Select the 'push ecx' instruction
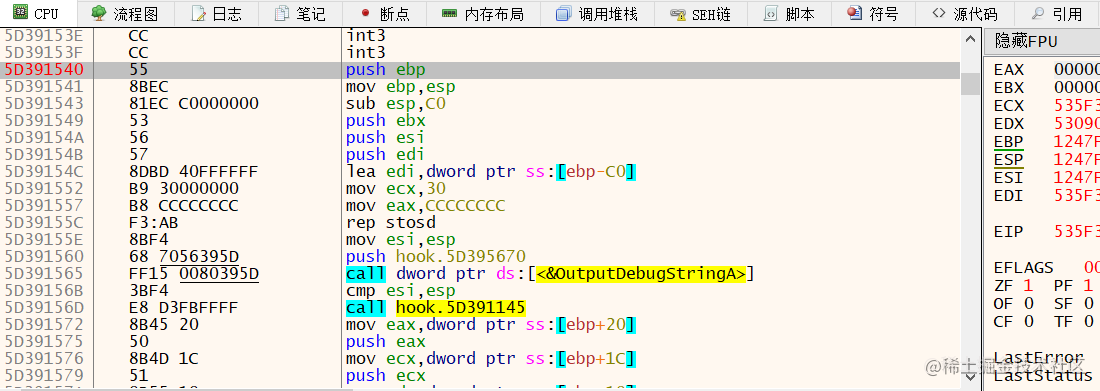Screen dimensions: 1100x391 (x=386, y=376)
